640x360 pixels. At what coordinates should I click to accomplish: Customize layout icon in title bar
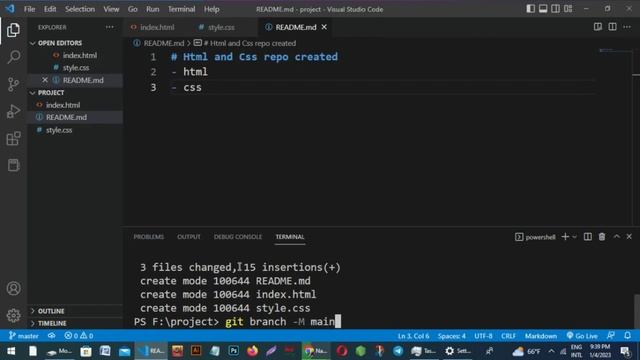point(568,9)
